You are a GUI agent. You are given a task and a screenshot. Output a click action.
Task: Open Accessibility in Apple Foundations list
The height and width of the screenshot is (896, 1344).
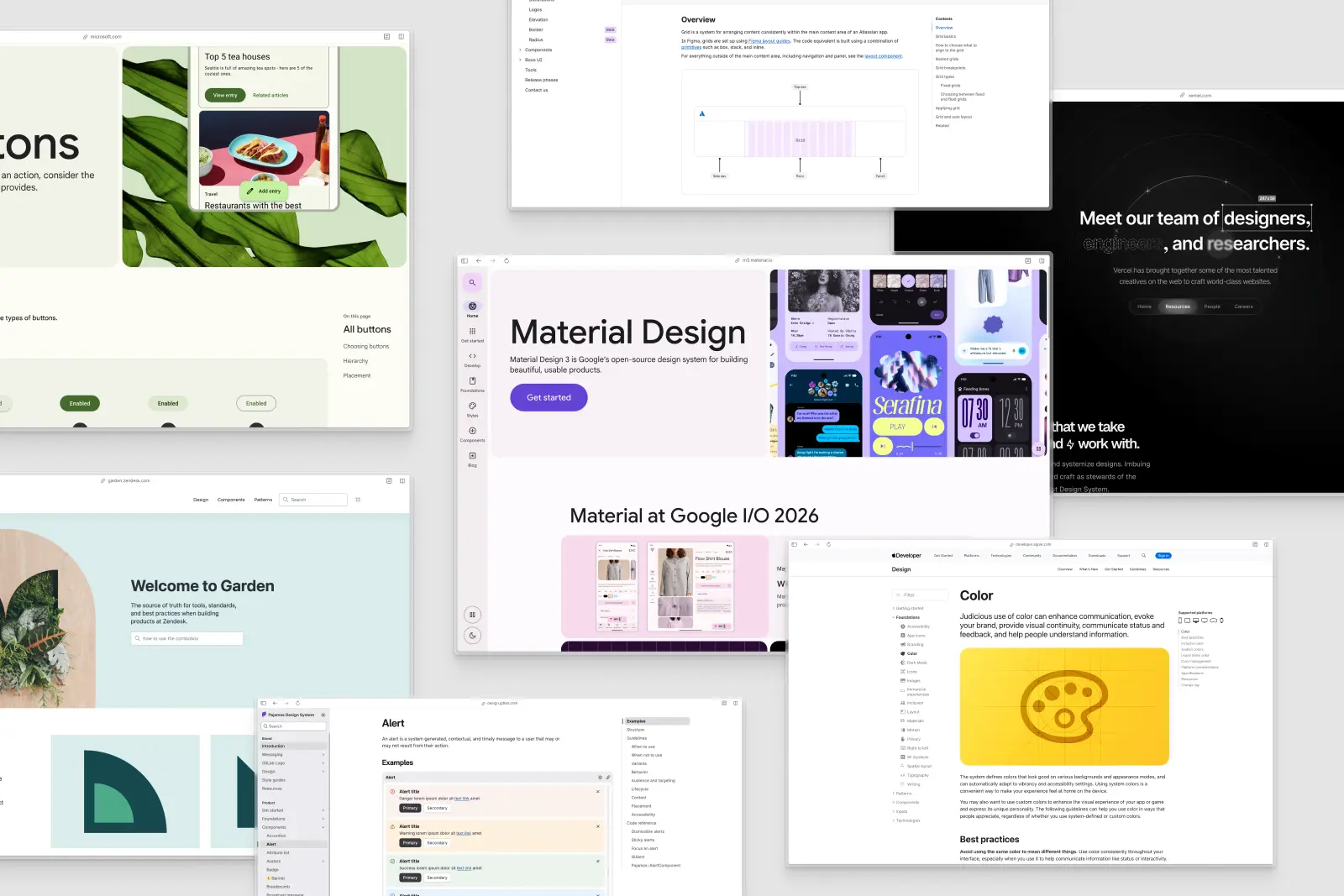(x=916, y=626)
